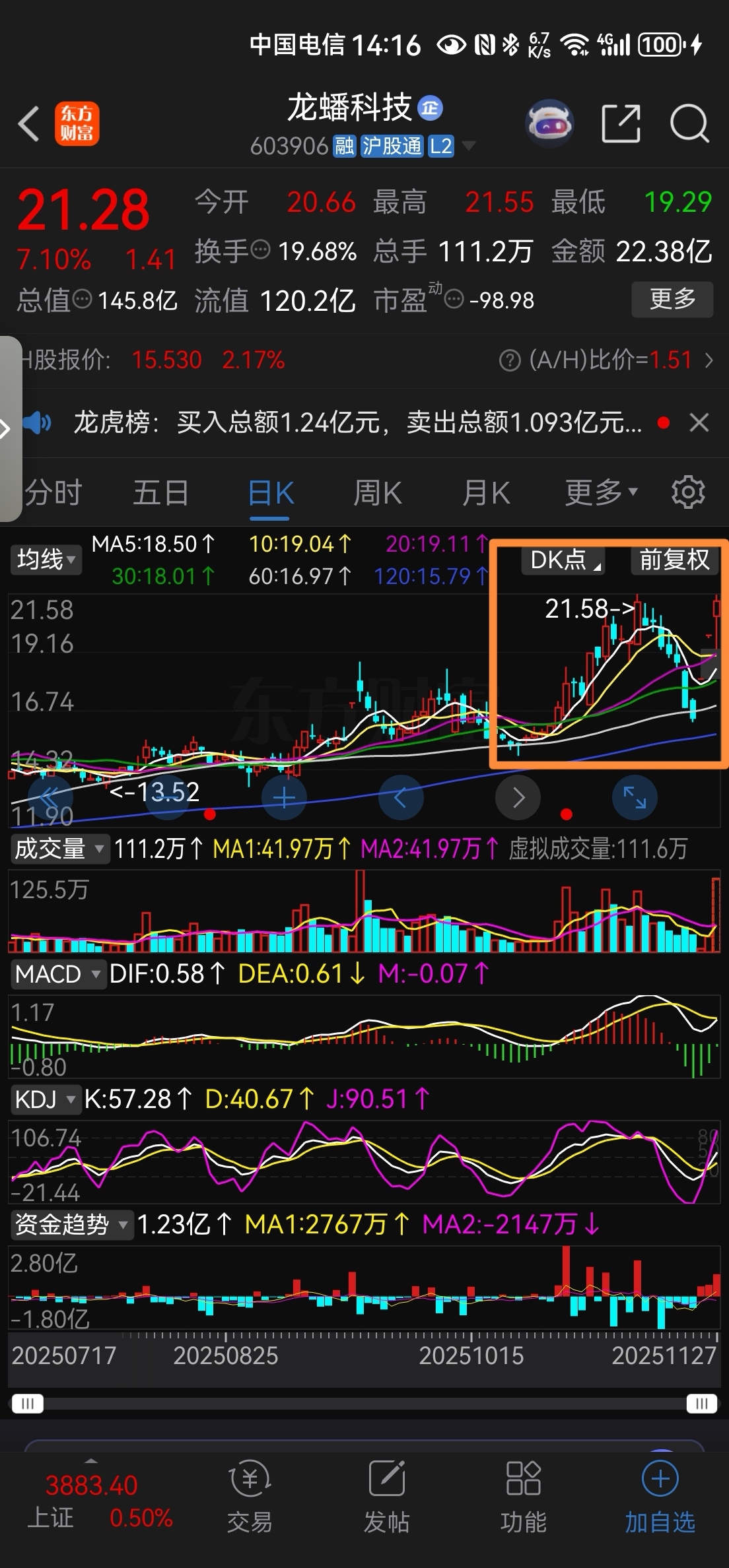Tap the 上证 index quote 3883.40
Viewport: 729px width, 1568px height.
click(x=91, y=1485)
